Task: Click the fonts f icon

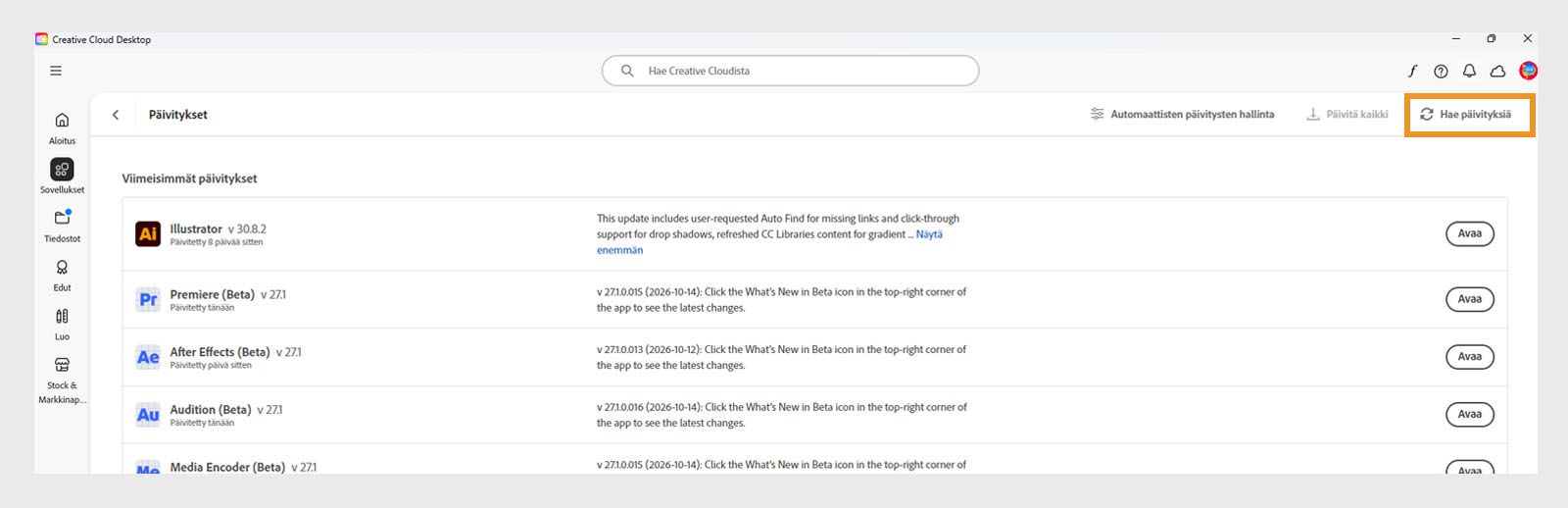Action: coord(1412,71)
